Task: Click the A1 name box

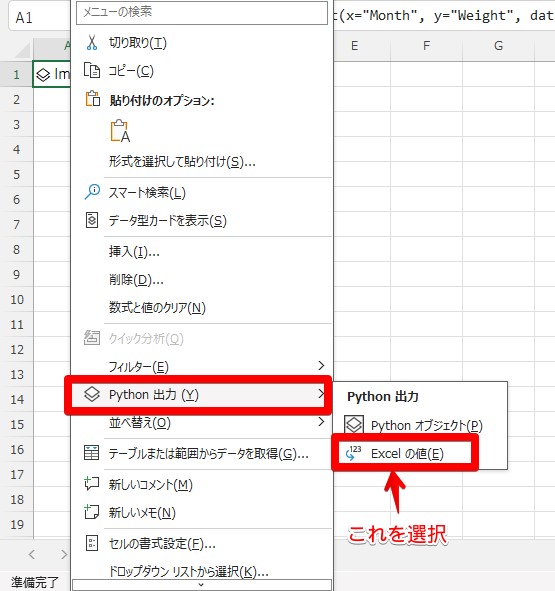Action: 39,17
